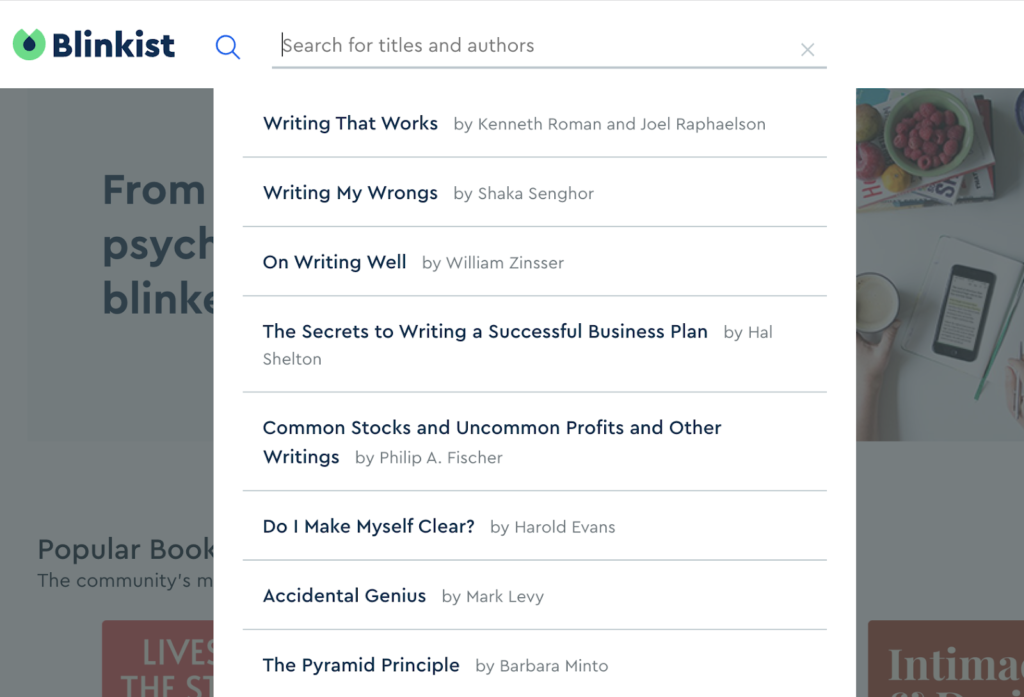Open Do I Make Myself Clear? result

coord(368,526)
